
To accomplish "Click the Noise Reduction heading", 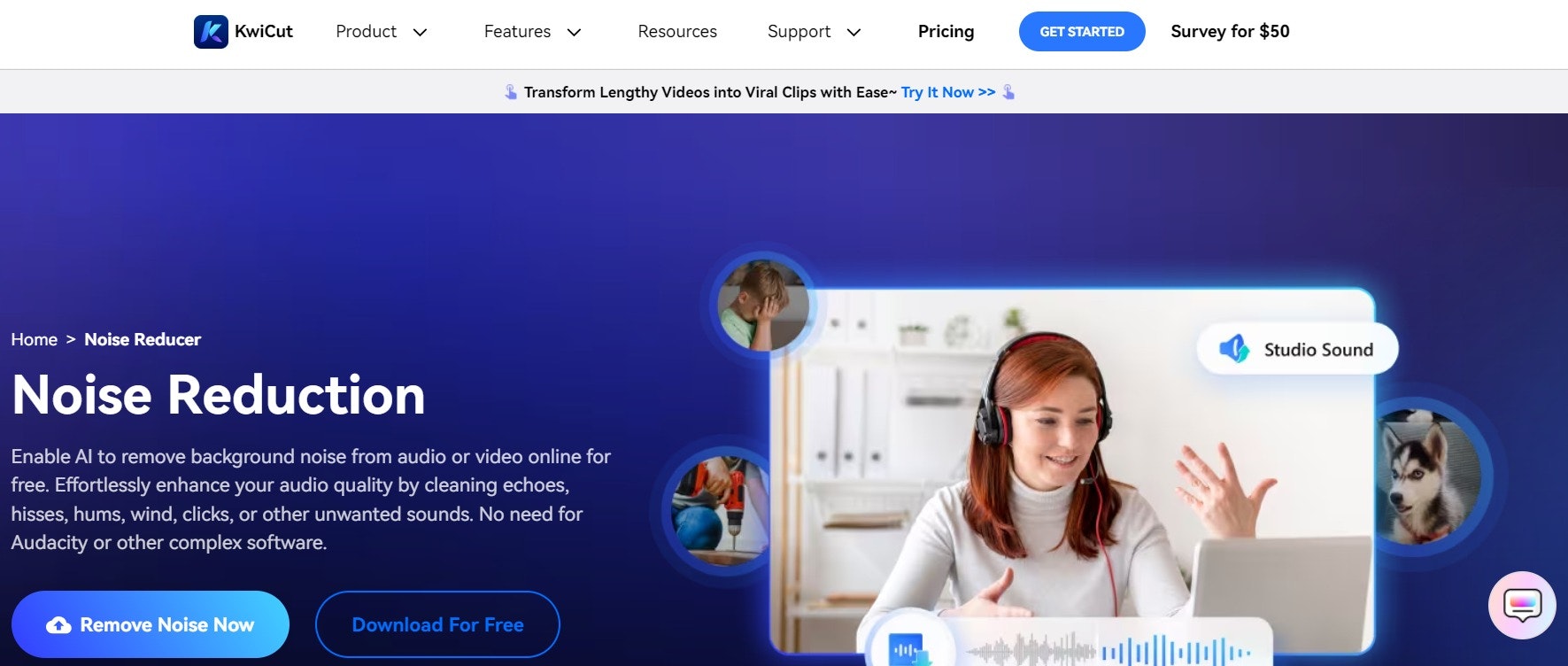I will [x=219, y=394].
